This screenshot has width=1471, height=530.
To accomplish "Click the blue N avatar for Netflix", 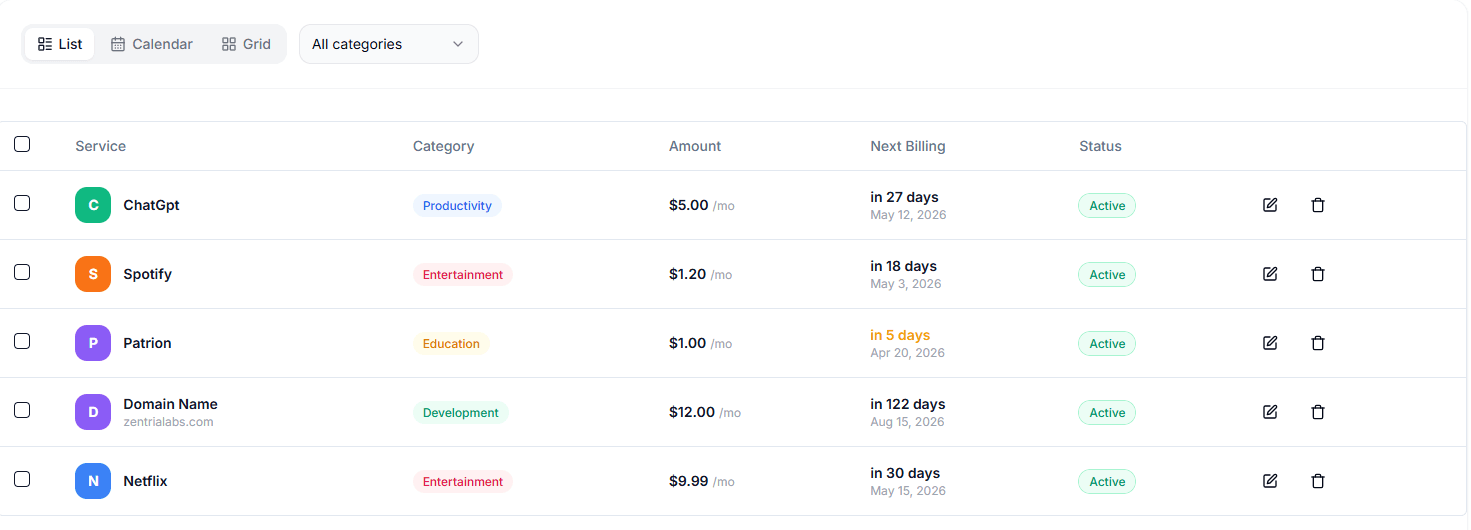I will pos(93,481).
